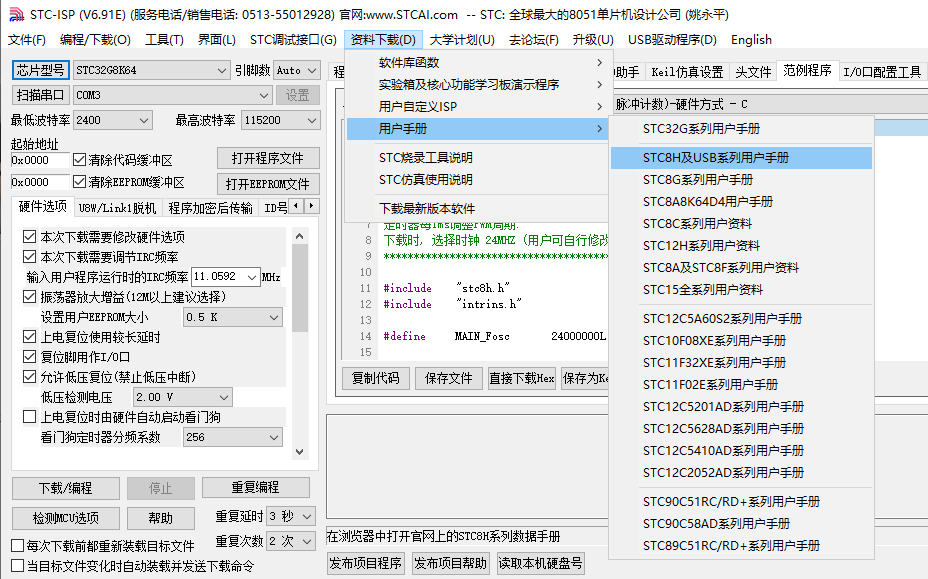Screen dimensions: 928x579
Task: Switch to 程序加密后传输 tab
Action: tap(210, 208)
